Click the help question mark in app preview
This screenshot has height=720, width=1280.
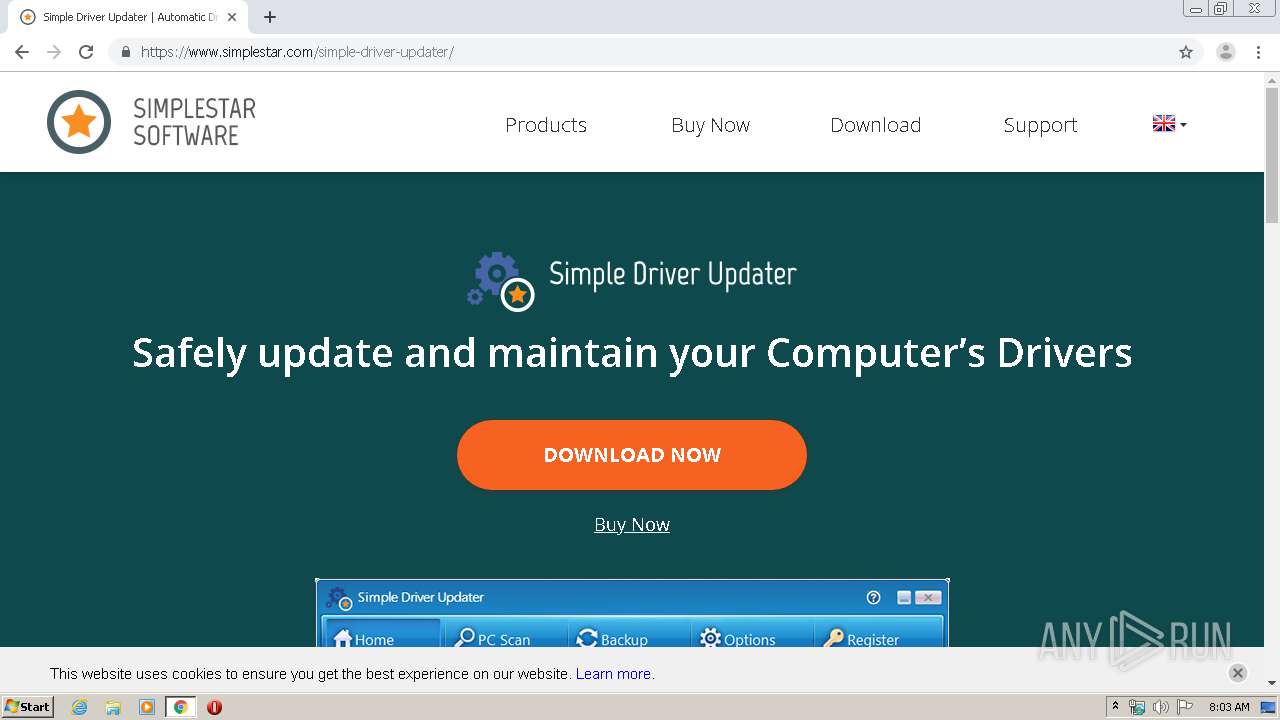[873, 597]
